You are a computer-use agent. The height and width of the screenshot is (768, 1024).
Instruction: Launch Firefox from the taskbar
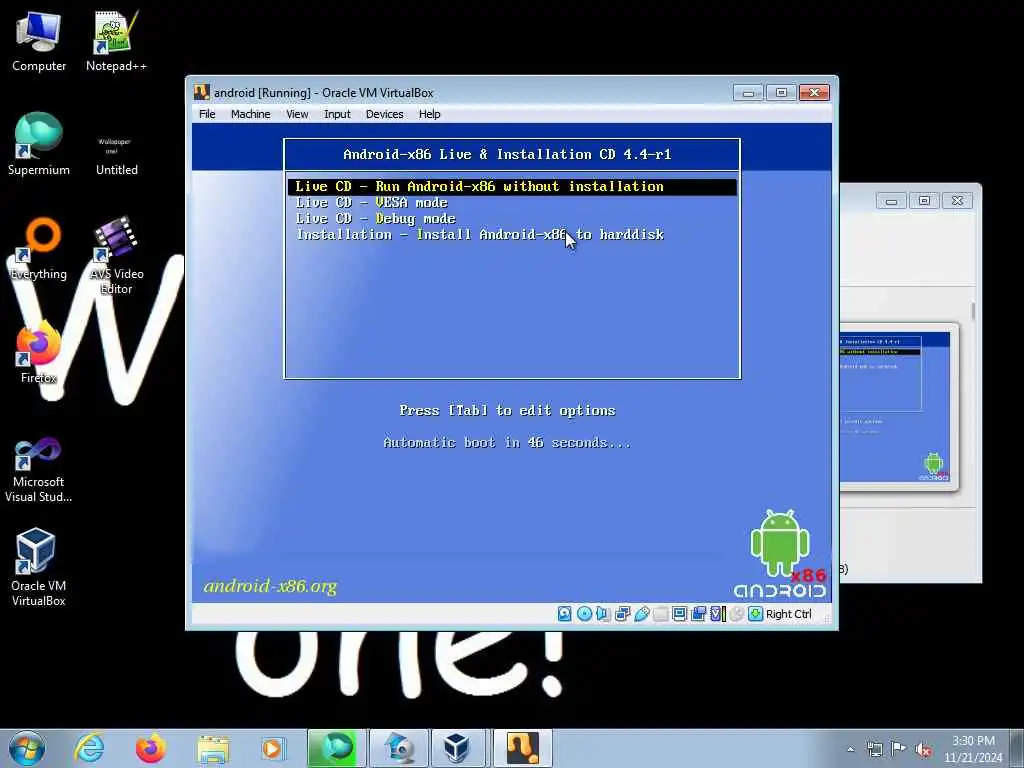point(150,748)
